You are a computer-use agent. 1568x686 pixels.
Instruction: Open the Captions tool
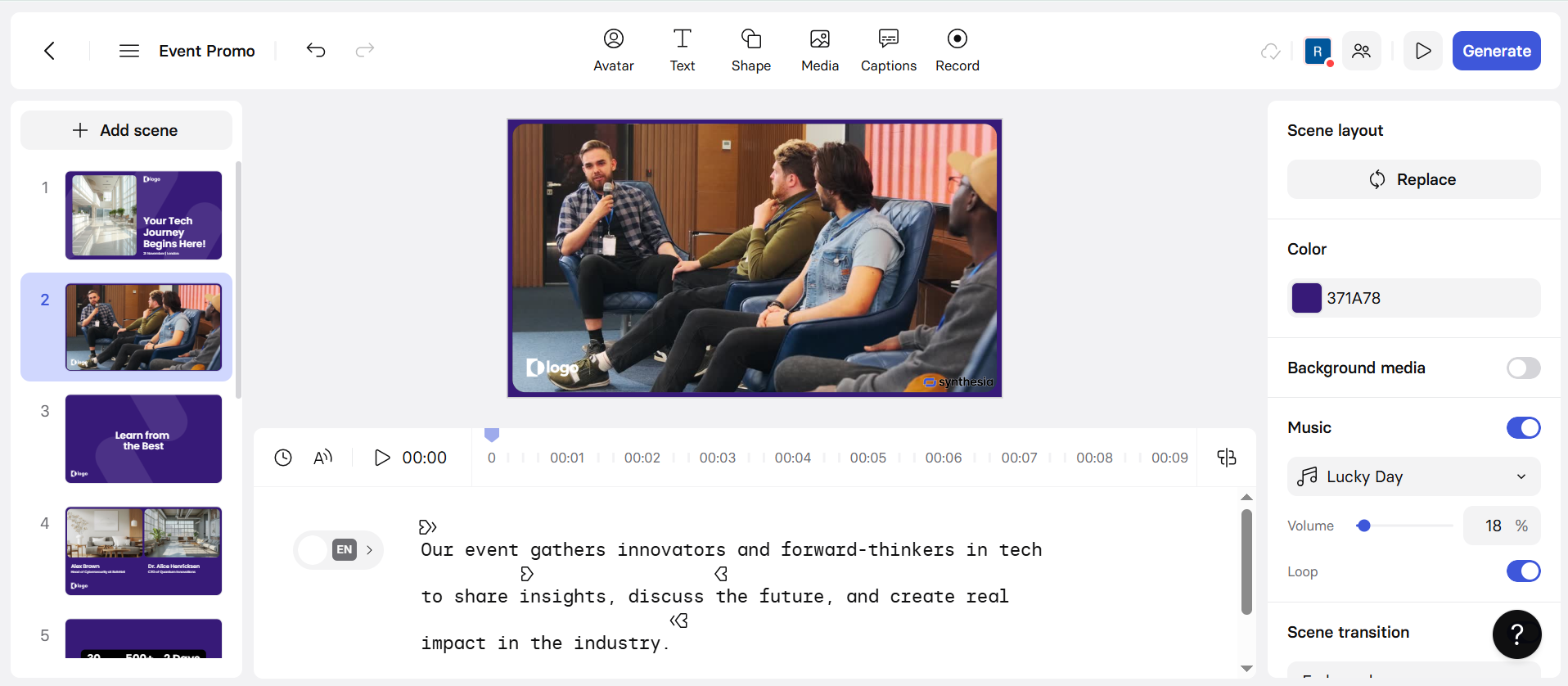coord(889,51)
